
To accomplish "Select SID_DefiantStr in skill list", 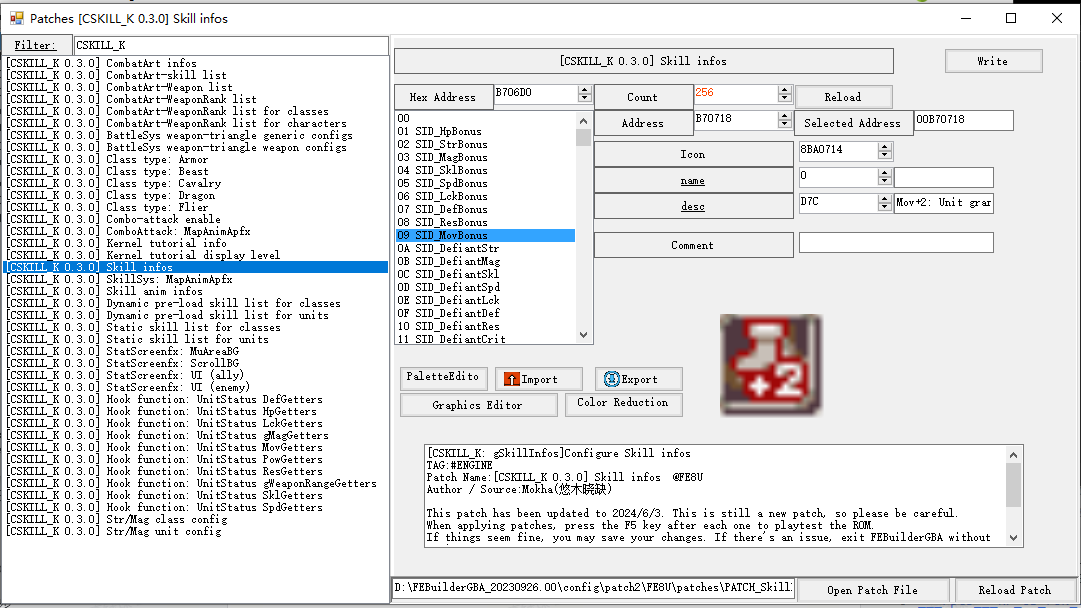I will [x=456, y=249].
